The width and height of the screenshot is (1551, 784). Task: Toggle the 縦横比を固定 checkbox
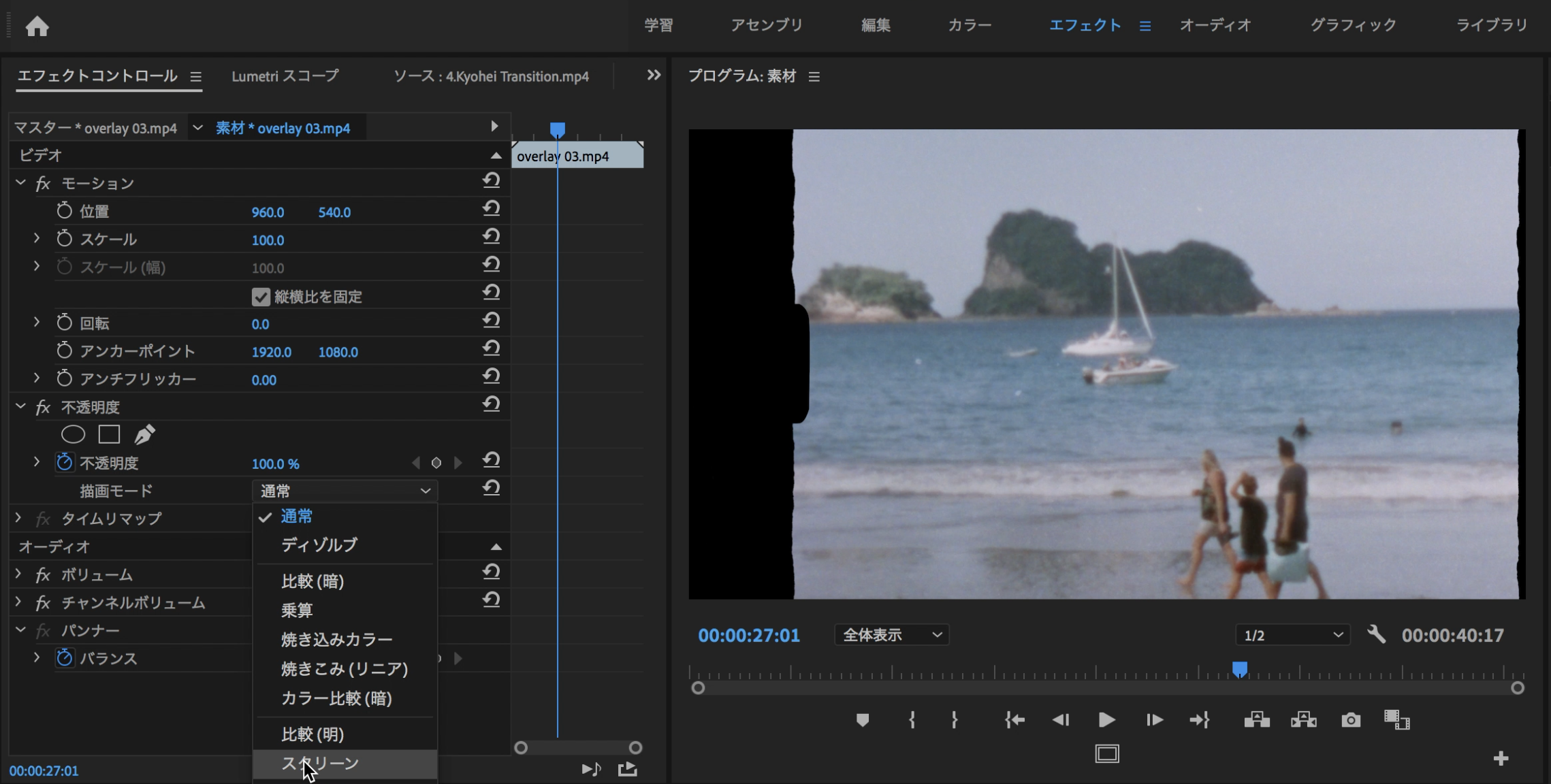[261, 297]
